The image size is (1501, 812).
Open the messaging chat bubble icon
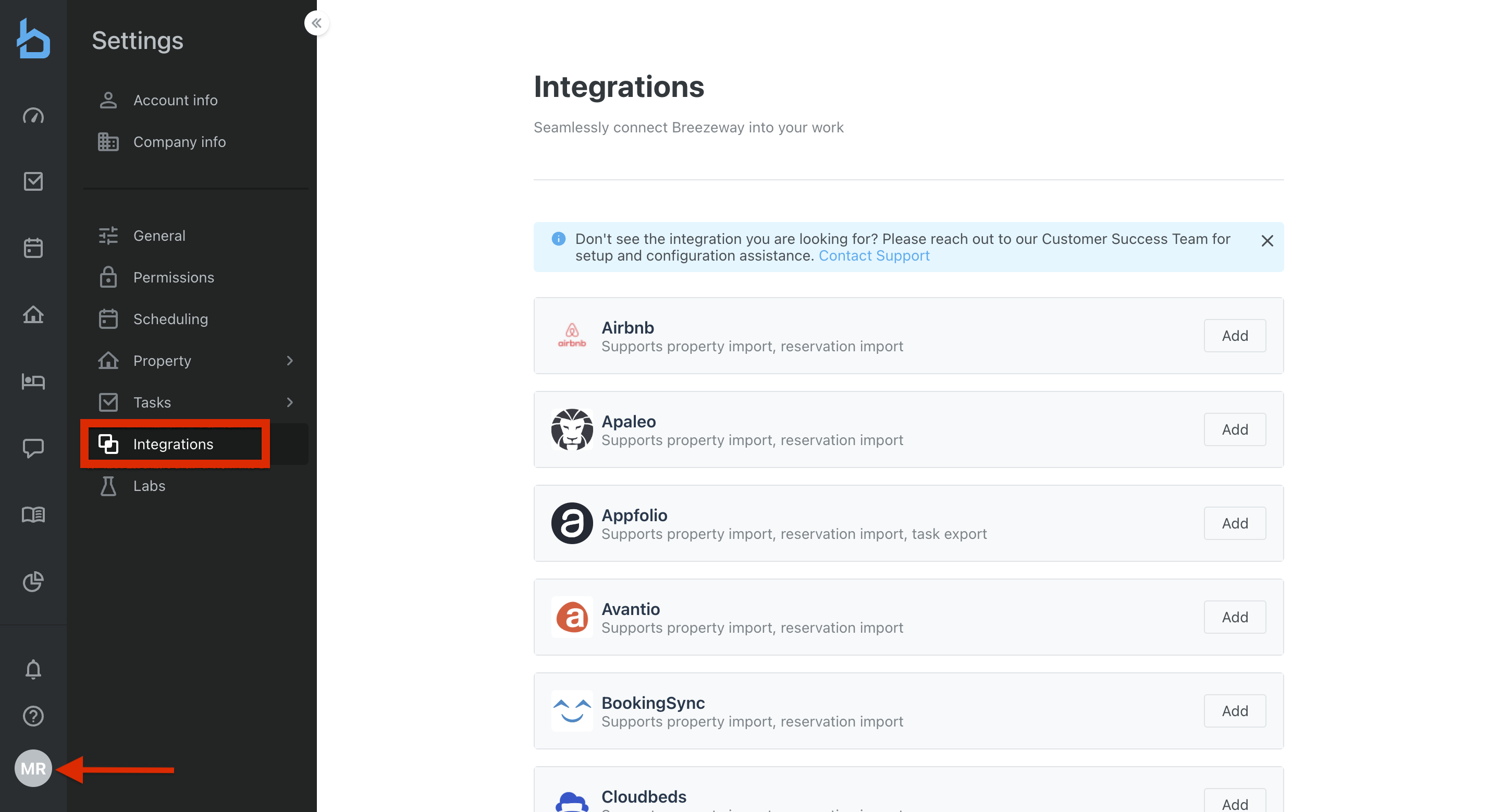point(33,448)
